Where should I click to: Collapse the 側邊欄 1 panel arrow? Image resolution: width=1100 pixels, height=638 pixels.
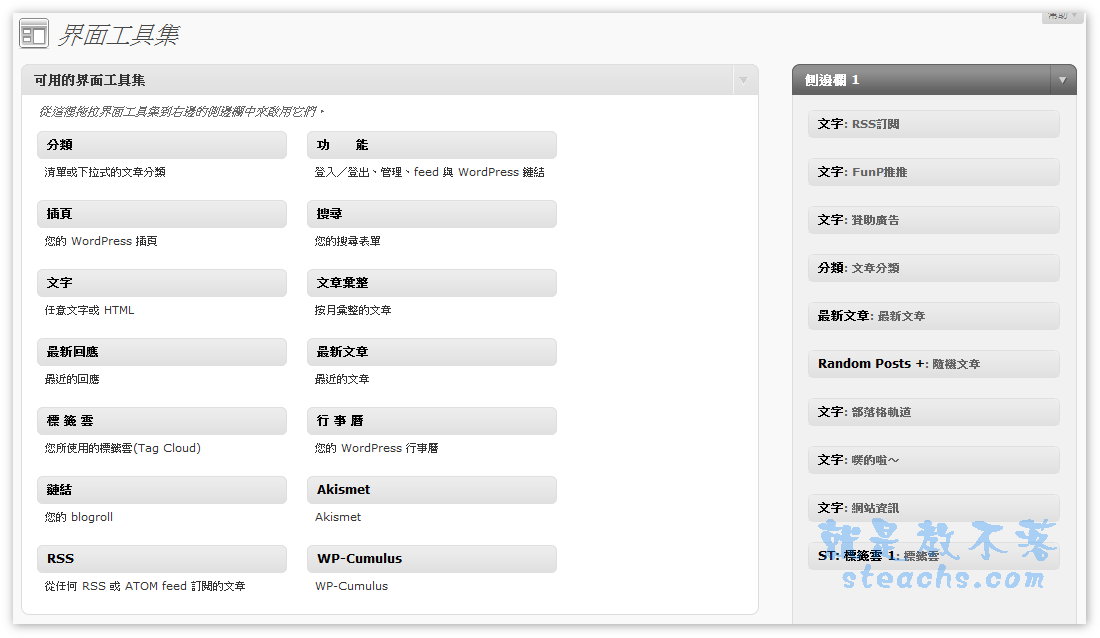click(x=1061, y=80)
